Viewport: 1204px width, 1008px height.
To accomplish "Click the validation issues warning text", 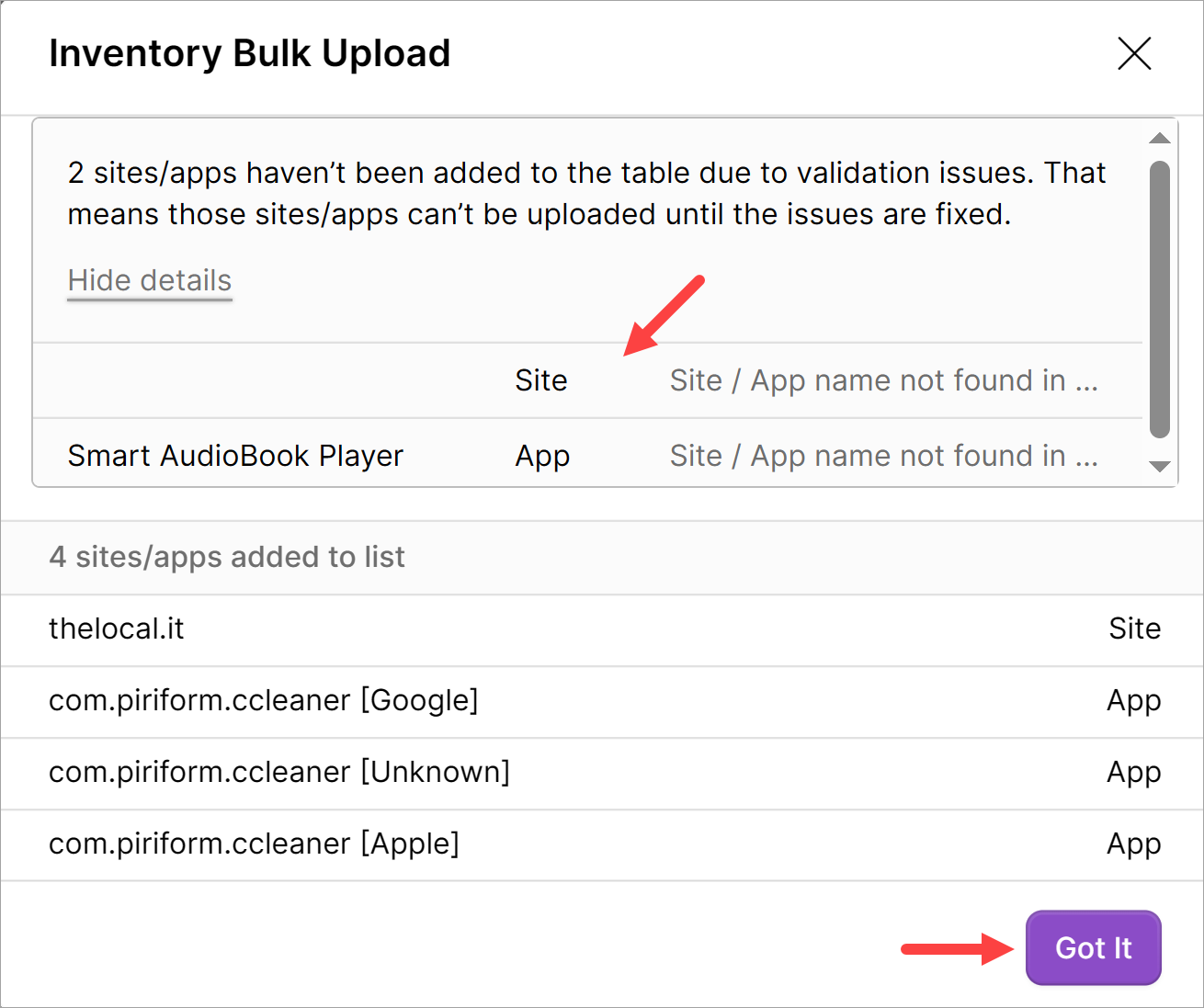I will click(586, 193).
